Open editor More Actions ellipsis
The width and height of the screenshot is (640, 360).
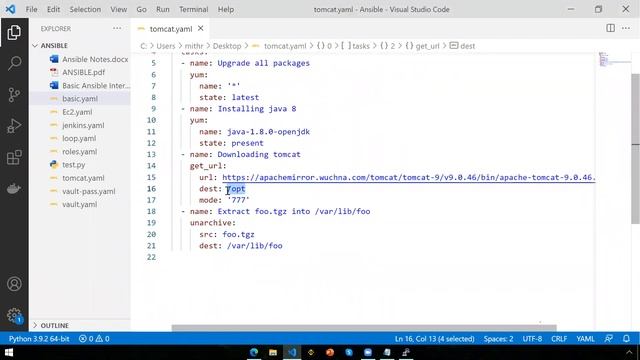pos(626,28)
